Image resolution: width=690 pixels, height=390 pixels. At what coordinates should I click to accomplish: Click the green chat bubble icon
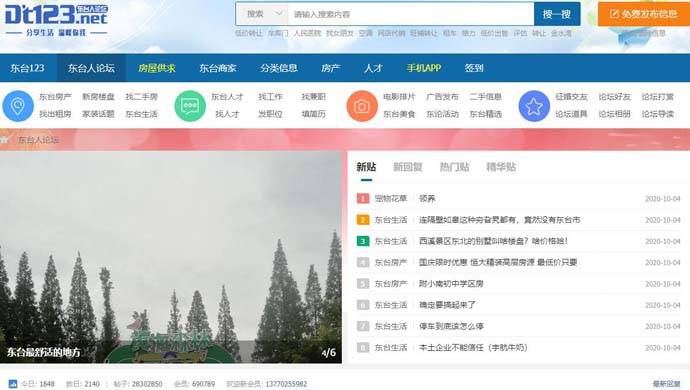[190, 106]
